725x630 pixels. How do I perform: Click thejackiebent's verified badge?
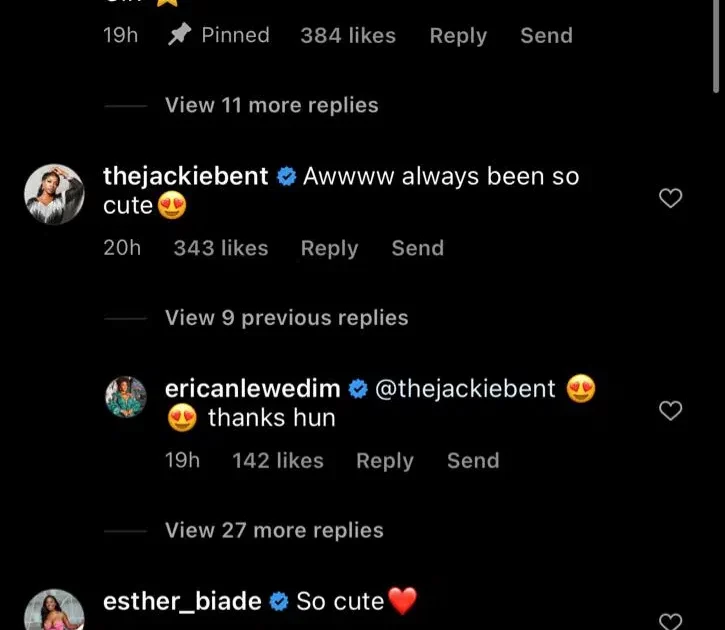click(x=287, y=177)
